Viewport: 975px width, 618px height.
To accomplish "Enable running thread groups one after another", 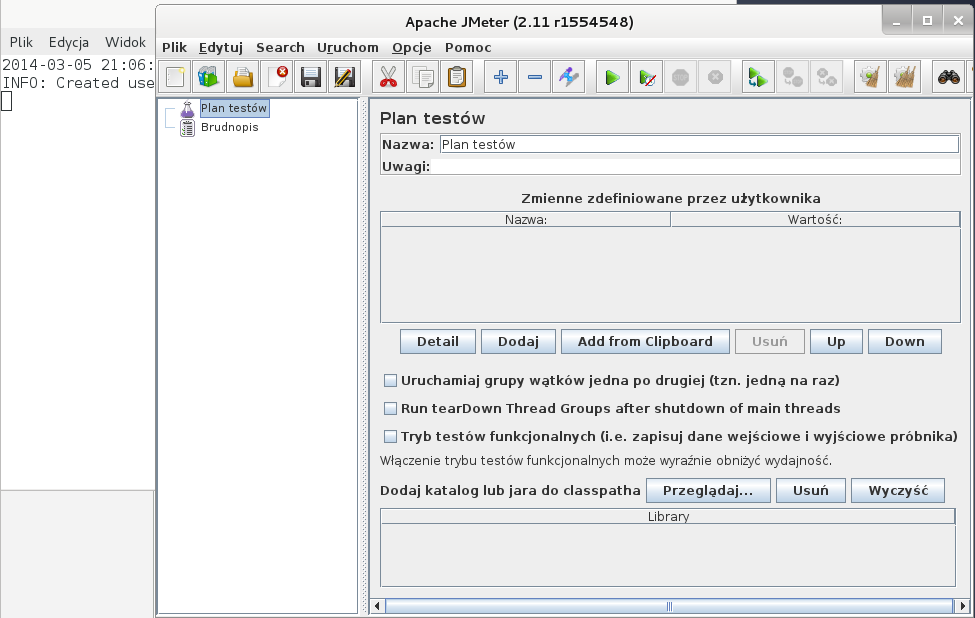I will [x=391, y=381].
